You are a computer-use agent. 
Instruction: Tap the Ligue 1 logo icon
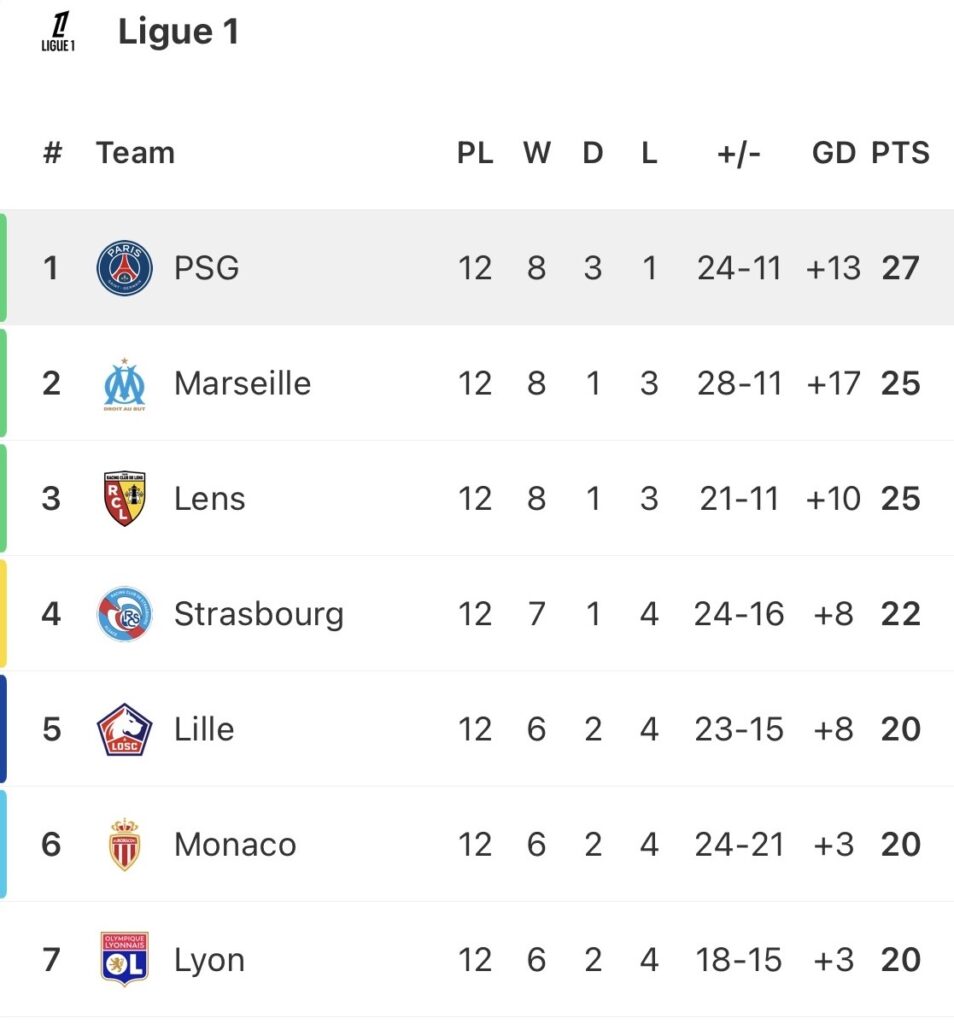click(59, 32)
